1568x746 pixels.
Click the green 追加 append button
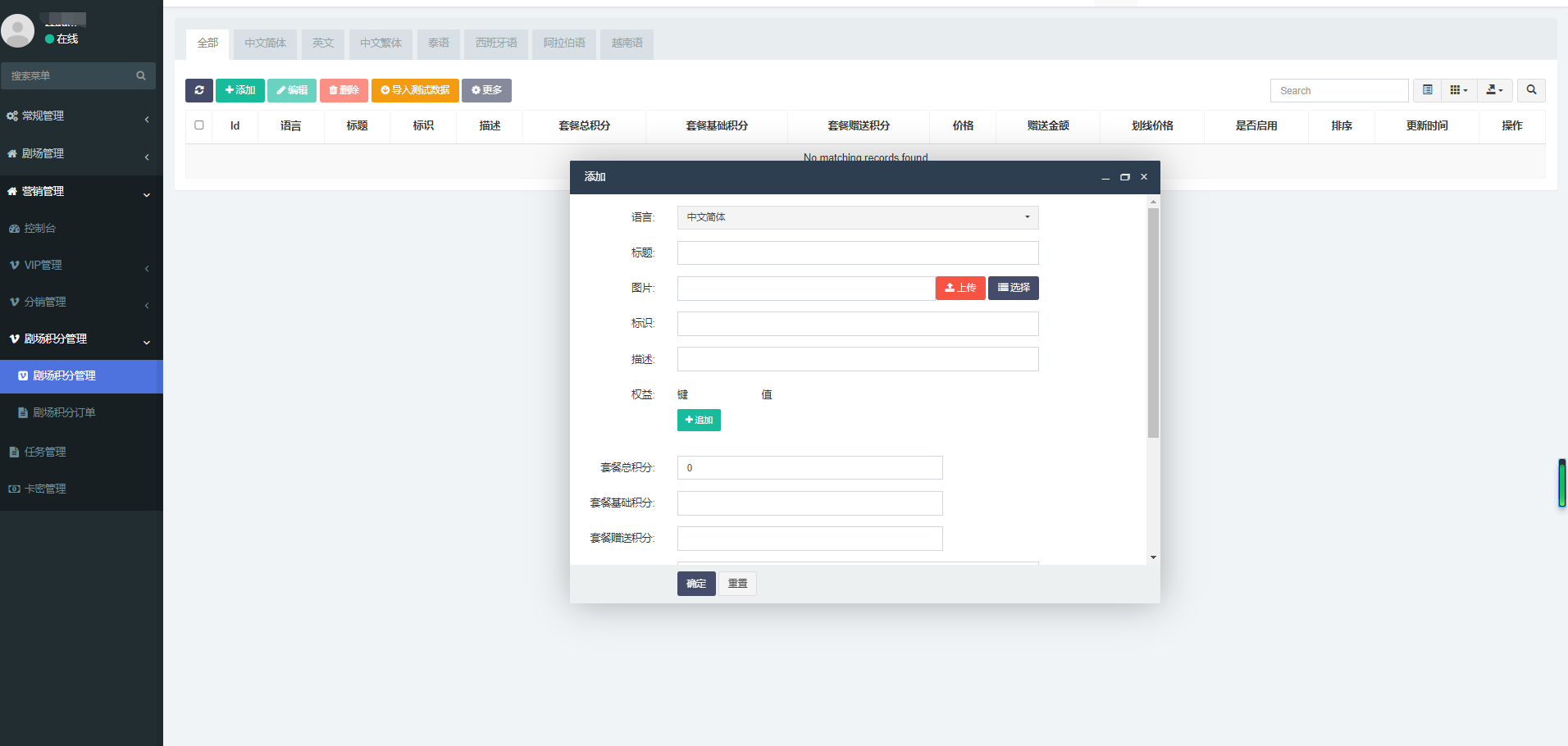point(699,420)
